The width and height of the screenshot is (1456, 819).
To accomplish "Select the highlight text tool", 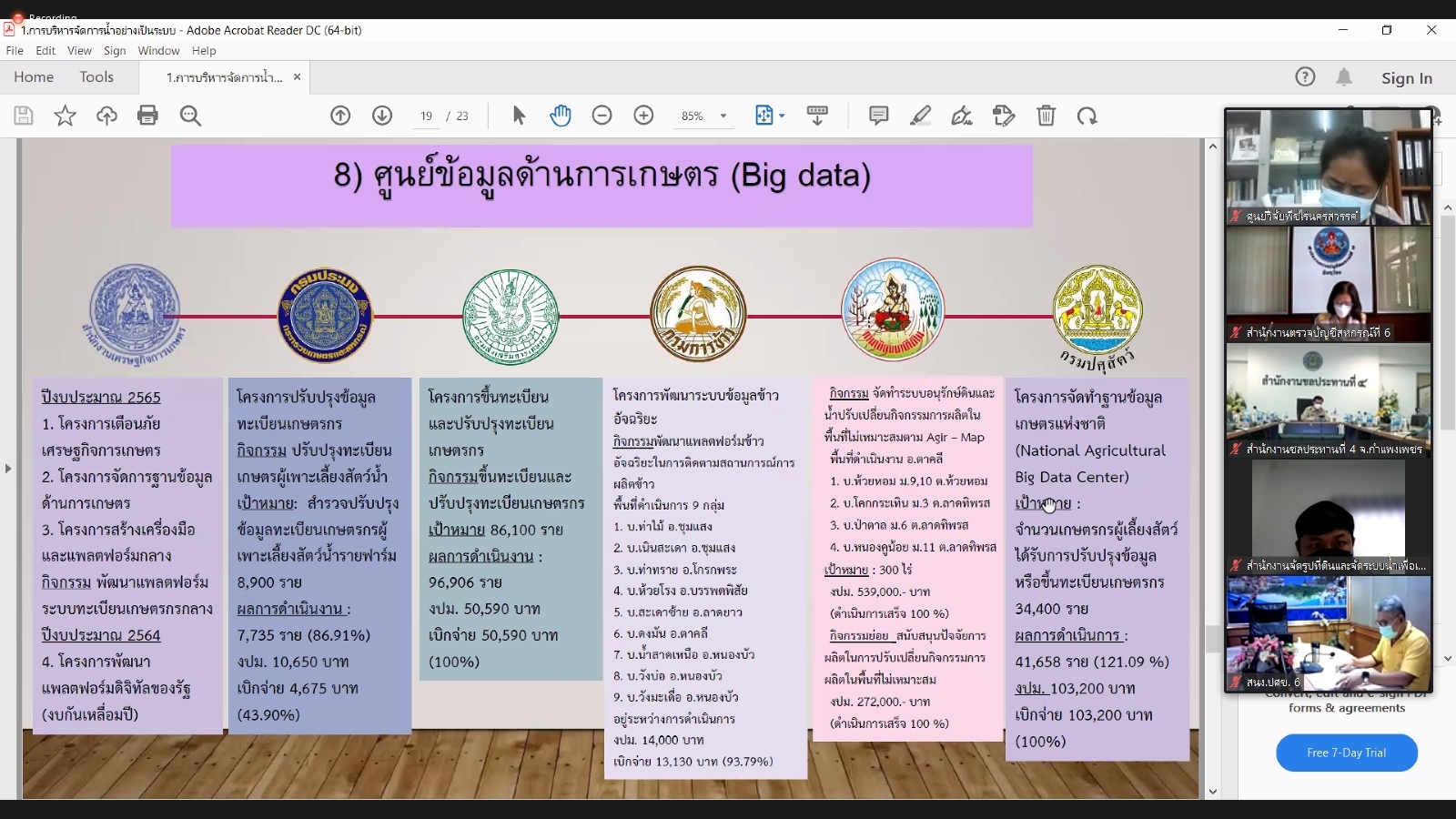I will point(920,116).
